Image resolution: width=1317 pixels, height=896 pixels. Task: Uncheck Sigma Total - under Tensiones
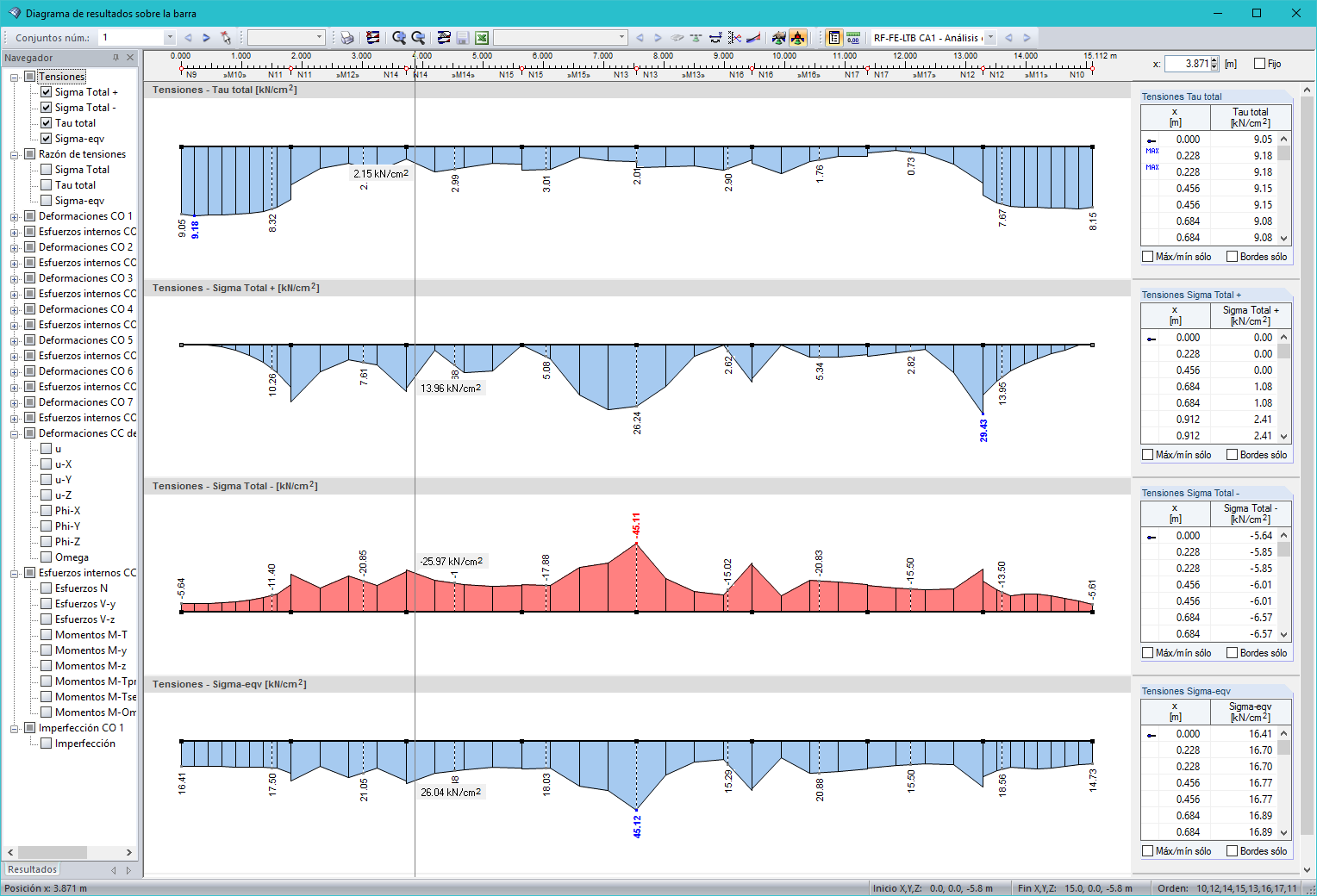[47, 108]
